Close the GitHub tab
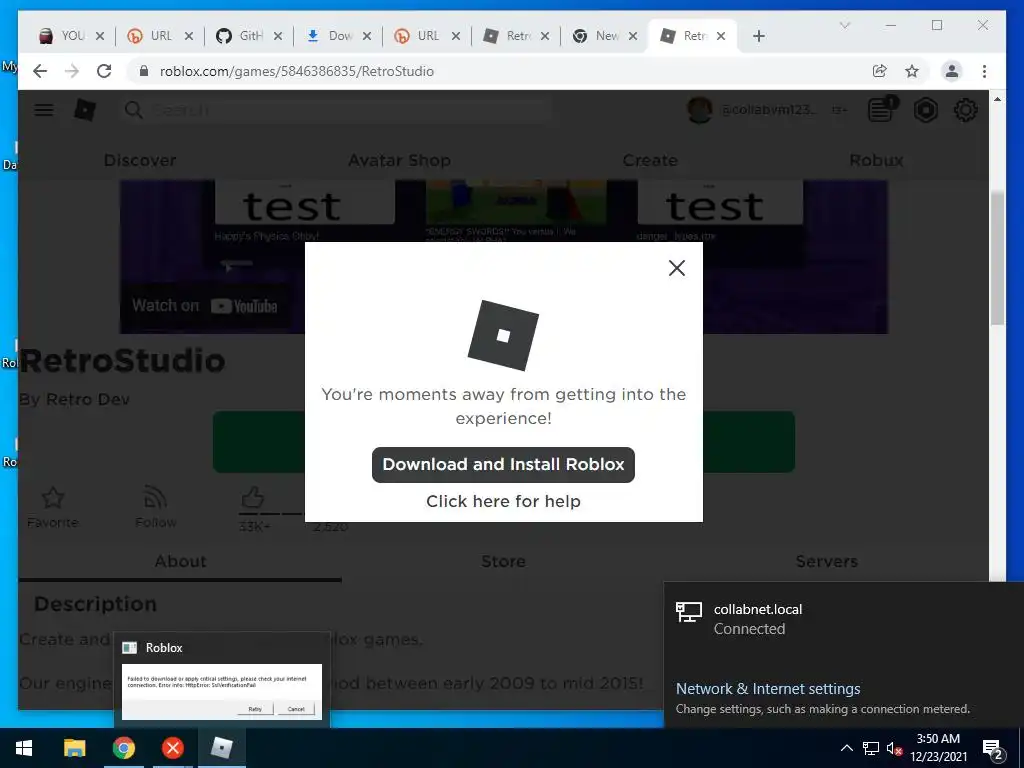This screenshot has width=1024, height=768. pyautogui.click(x=278, y=36)
